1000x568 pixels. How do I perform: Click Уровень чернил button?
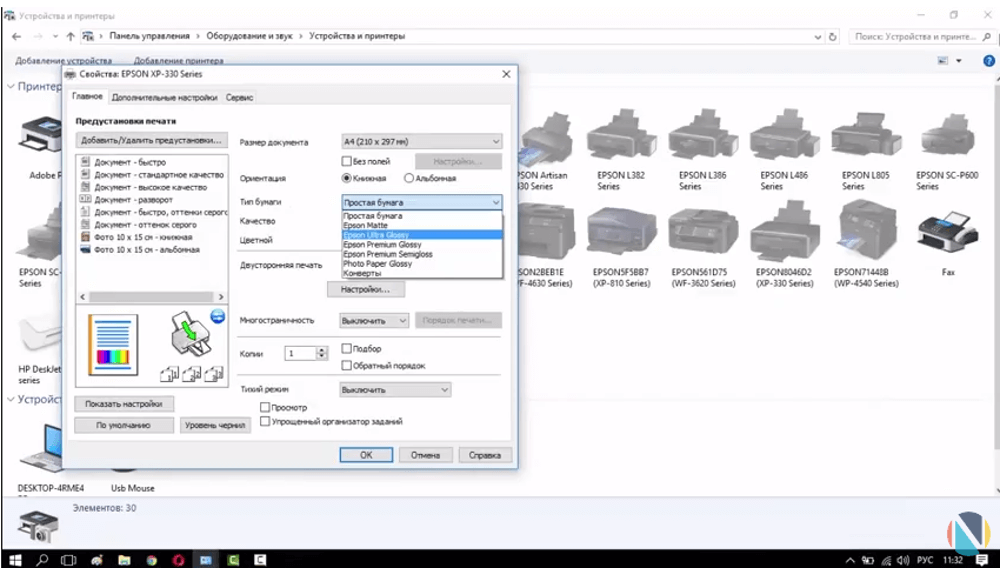pyautogui.click(x=215, y=425)
